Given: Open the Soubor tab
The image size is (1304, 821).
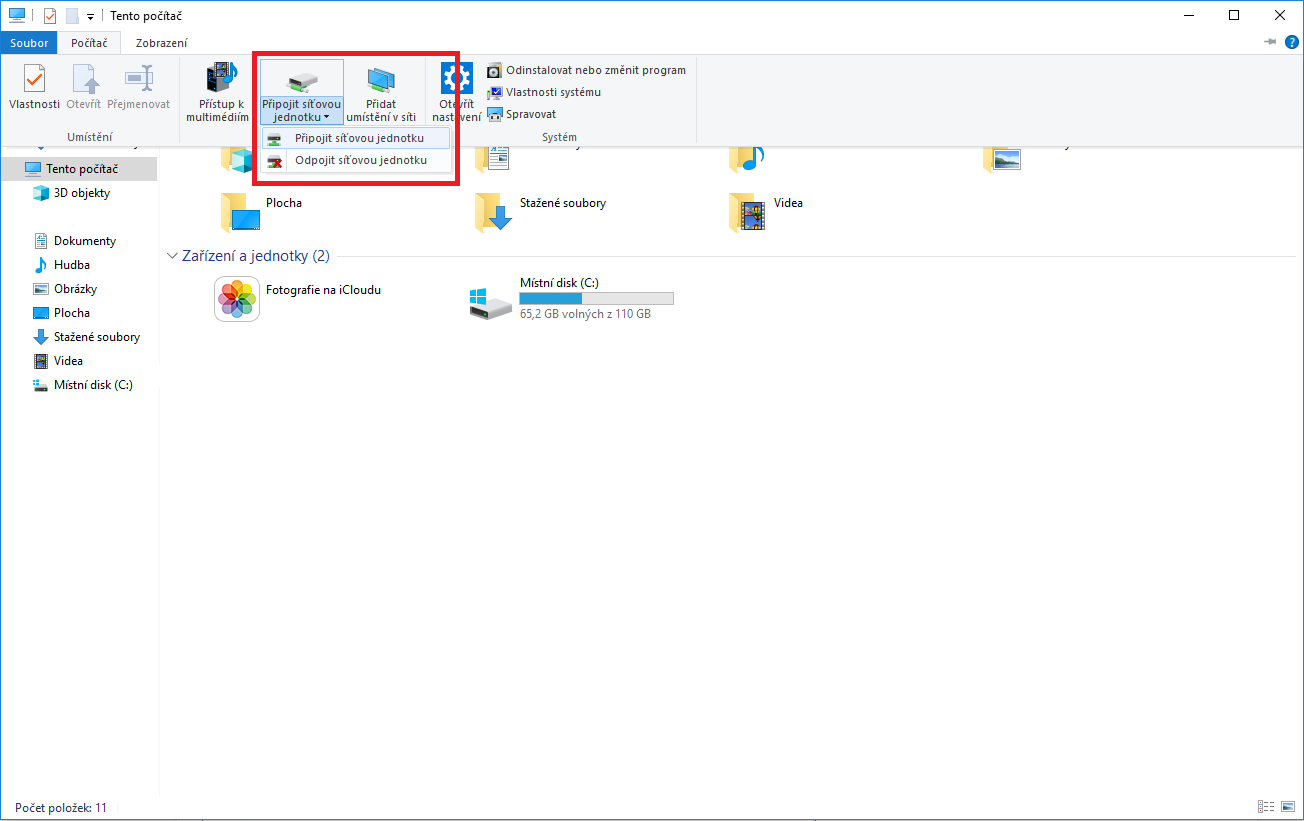Looking at the screenshot, I should (29, 43).
